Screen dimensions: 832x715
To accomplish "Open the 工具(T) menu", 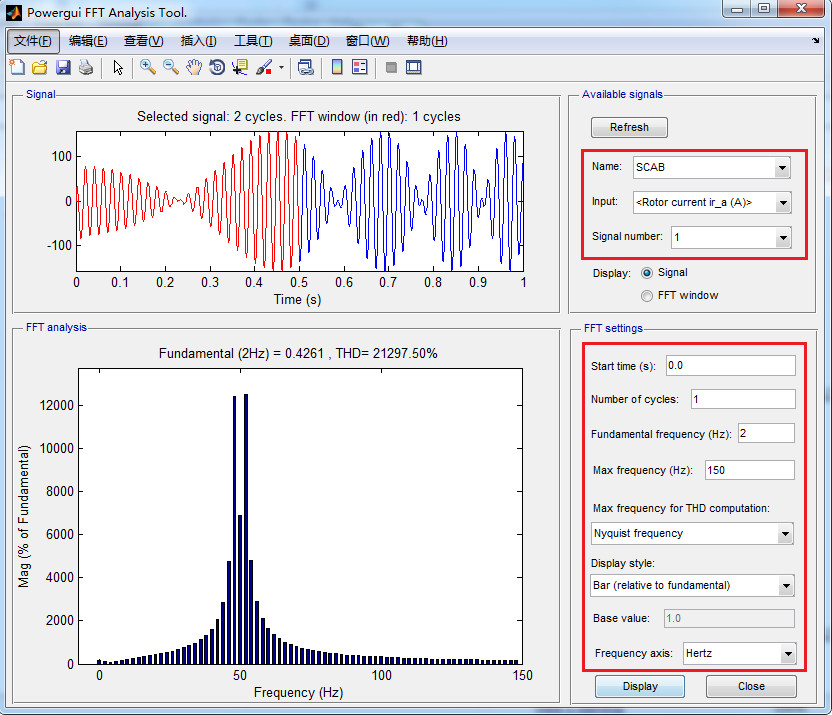I will [x=253, y=41].
